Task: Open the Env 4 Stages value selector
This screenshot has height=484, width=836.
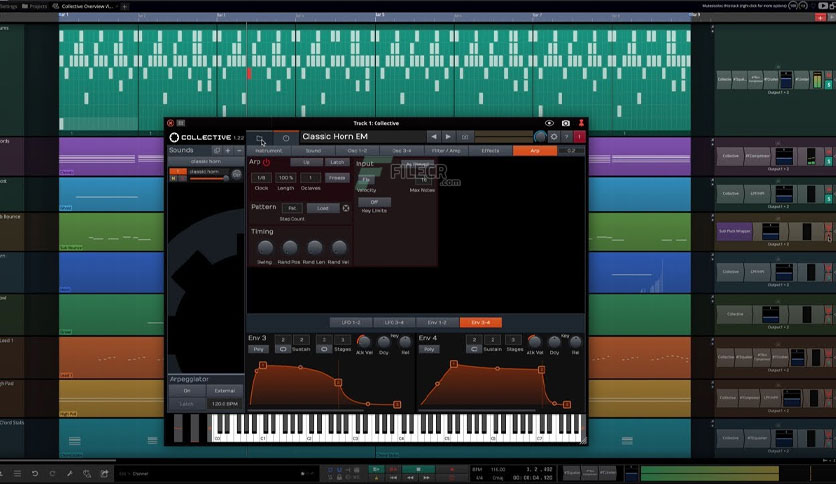Action: [513, 340]
